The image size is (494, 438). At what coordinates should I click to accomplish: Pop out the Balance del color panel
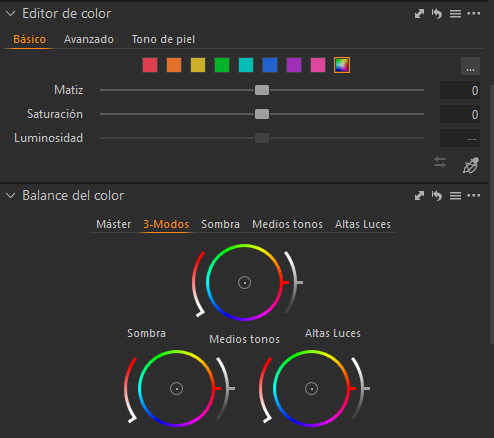pyautogui.click(x=419, y=196)
